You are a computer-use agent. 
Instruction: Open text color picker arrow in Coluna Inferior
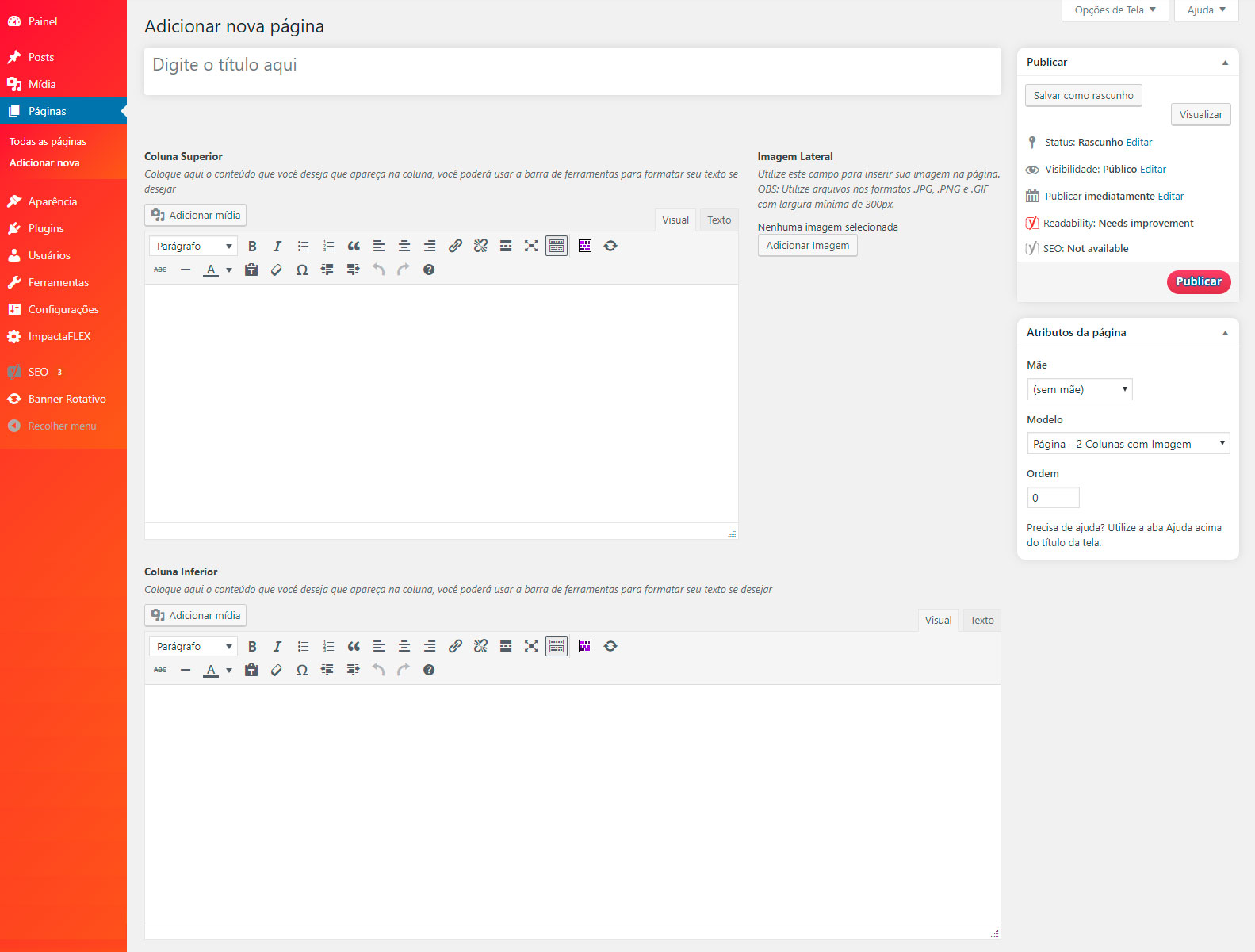[229, 670]
